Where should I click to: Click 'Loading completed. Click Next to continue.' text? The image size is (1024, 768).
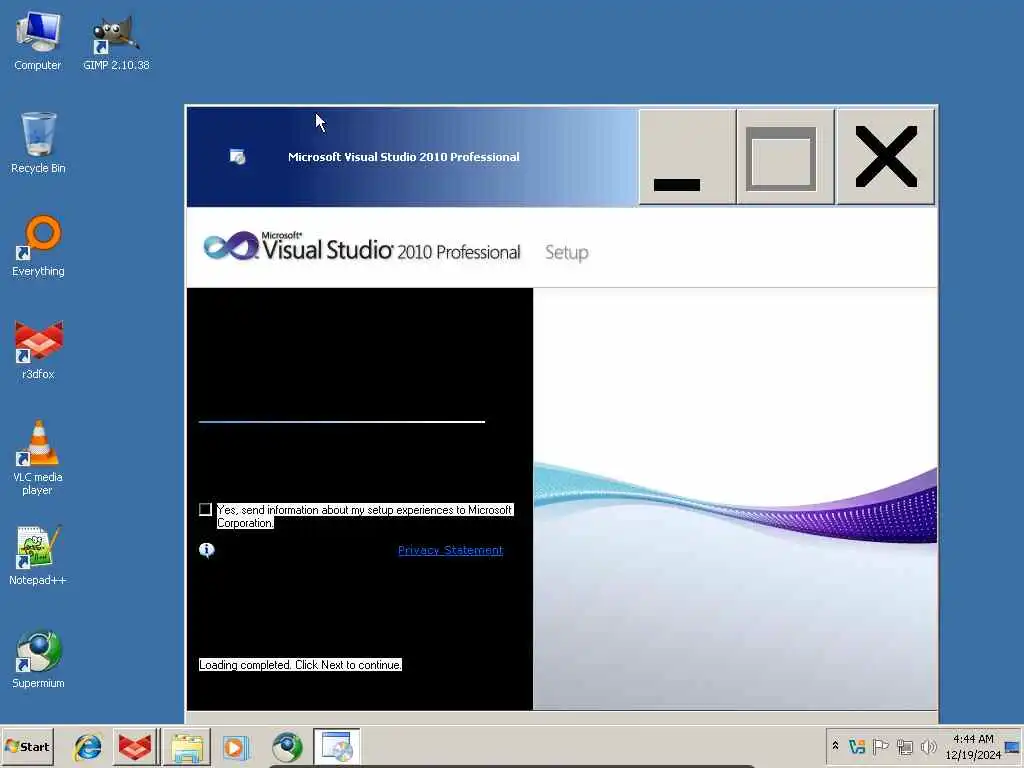[x=300, y=665]
